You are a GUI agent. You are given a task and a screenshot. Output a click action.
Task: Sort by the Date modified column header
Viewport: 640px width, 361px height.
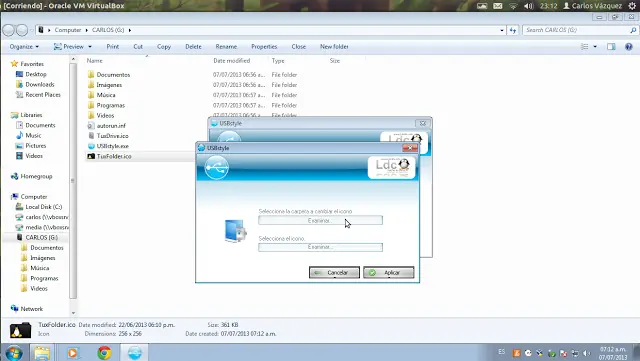231,60
